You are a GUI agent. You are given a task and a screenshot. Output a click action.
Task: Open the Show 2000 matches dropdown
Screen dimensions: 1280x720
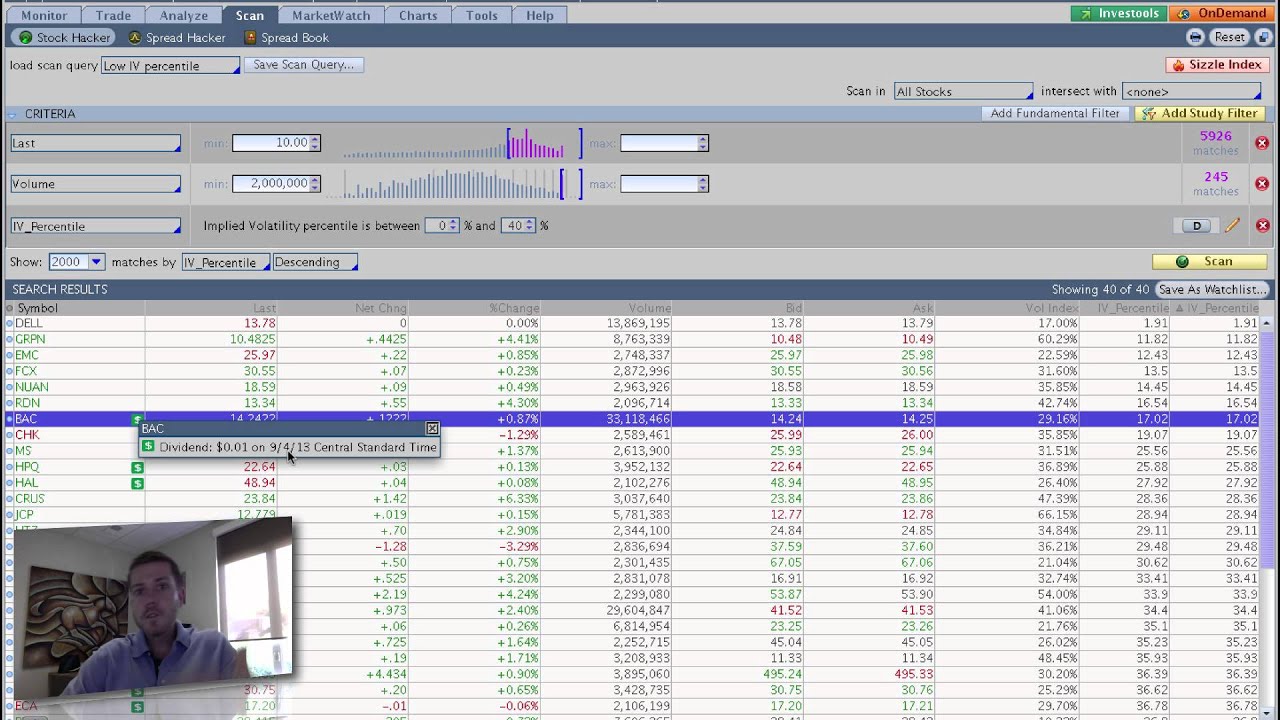coord(76,262)
